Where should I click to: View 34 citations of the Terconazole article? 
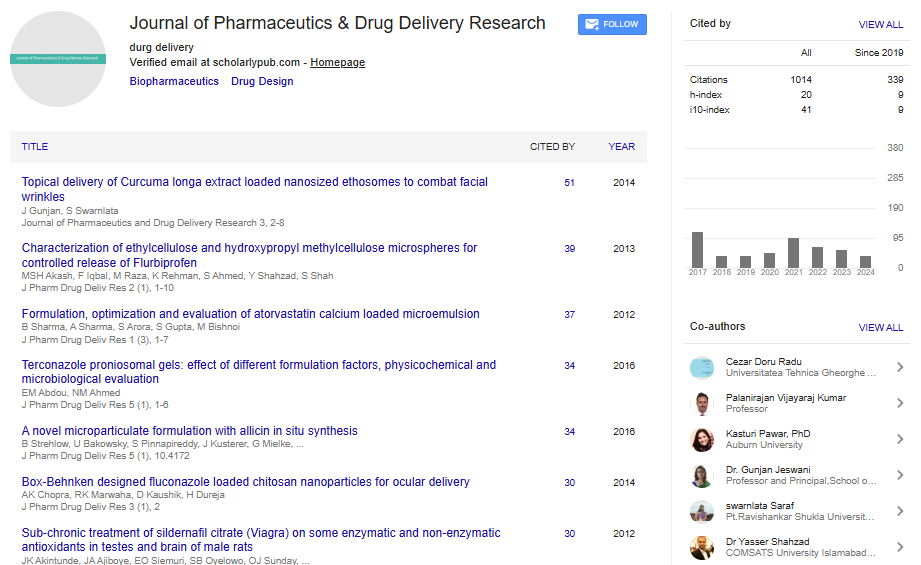coord(569,365)
